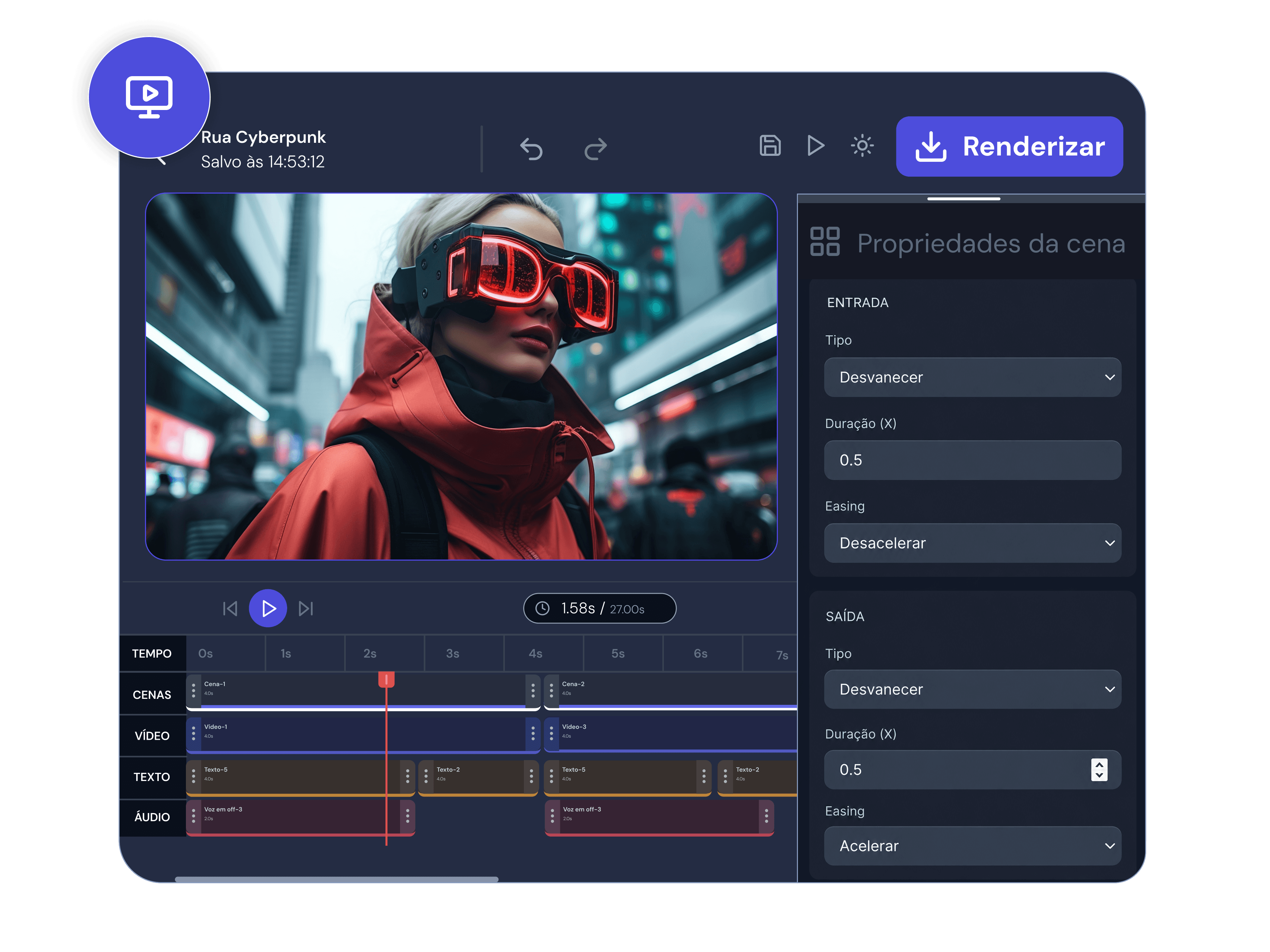Open Cena-1 clip drag handle dots
The height and width of the screenshot is (952, 1270).
(193, 690)
